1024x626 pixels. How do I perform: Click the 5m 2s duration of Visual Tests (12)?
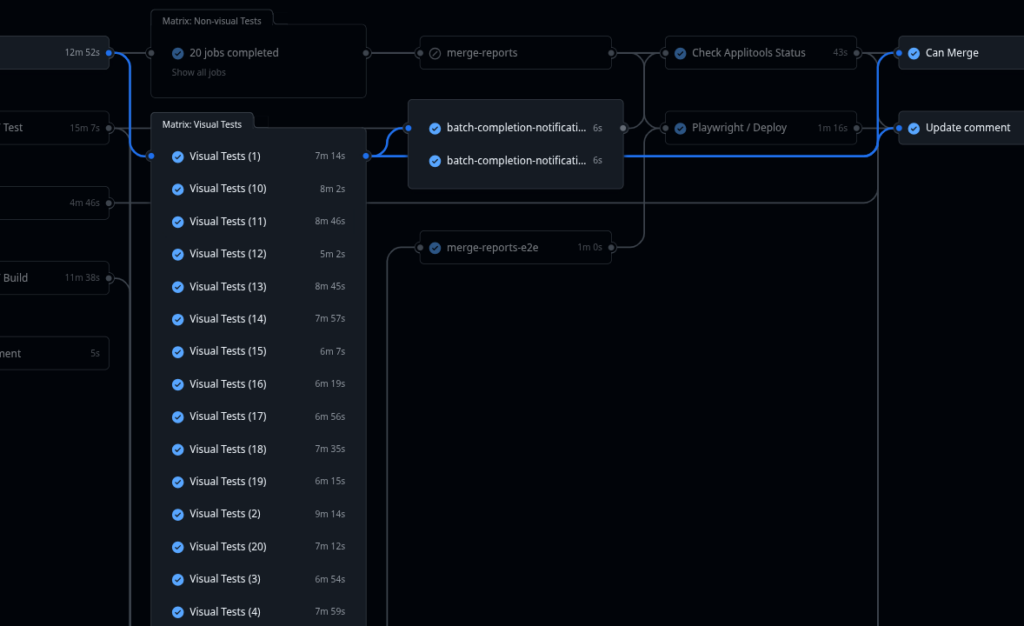332,254
